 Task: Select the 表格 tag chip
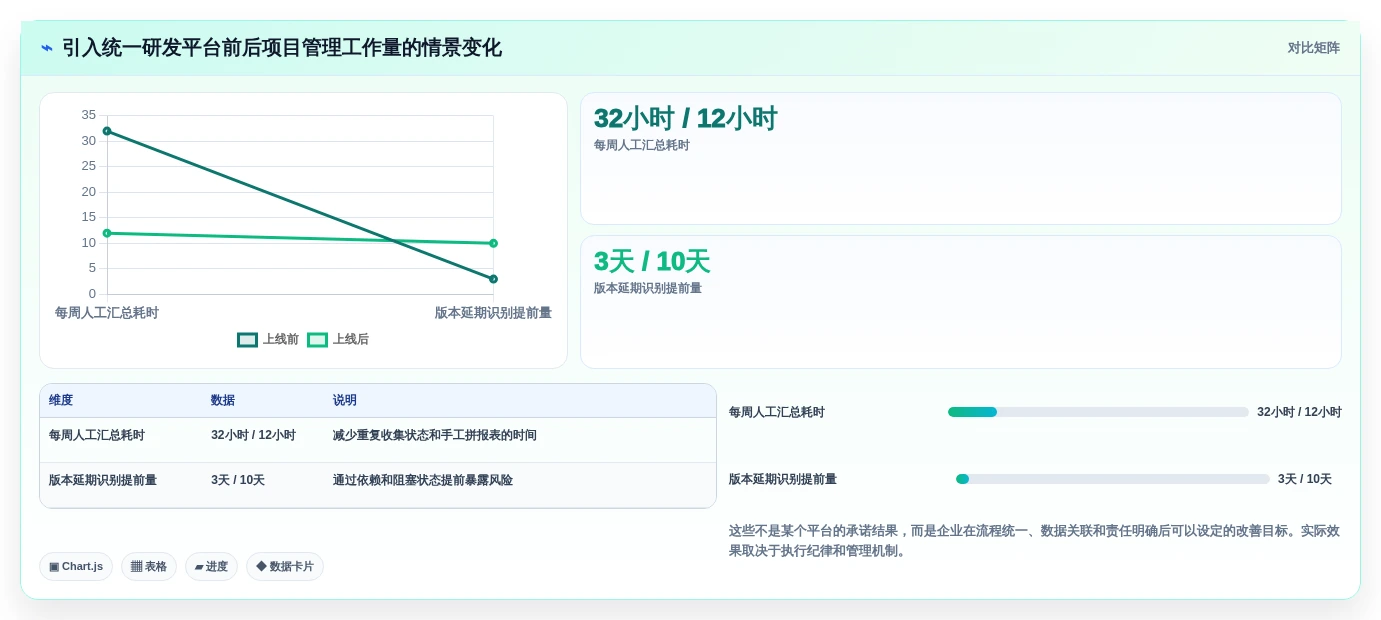coord(149,567)
